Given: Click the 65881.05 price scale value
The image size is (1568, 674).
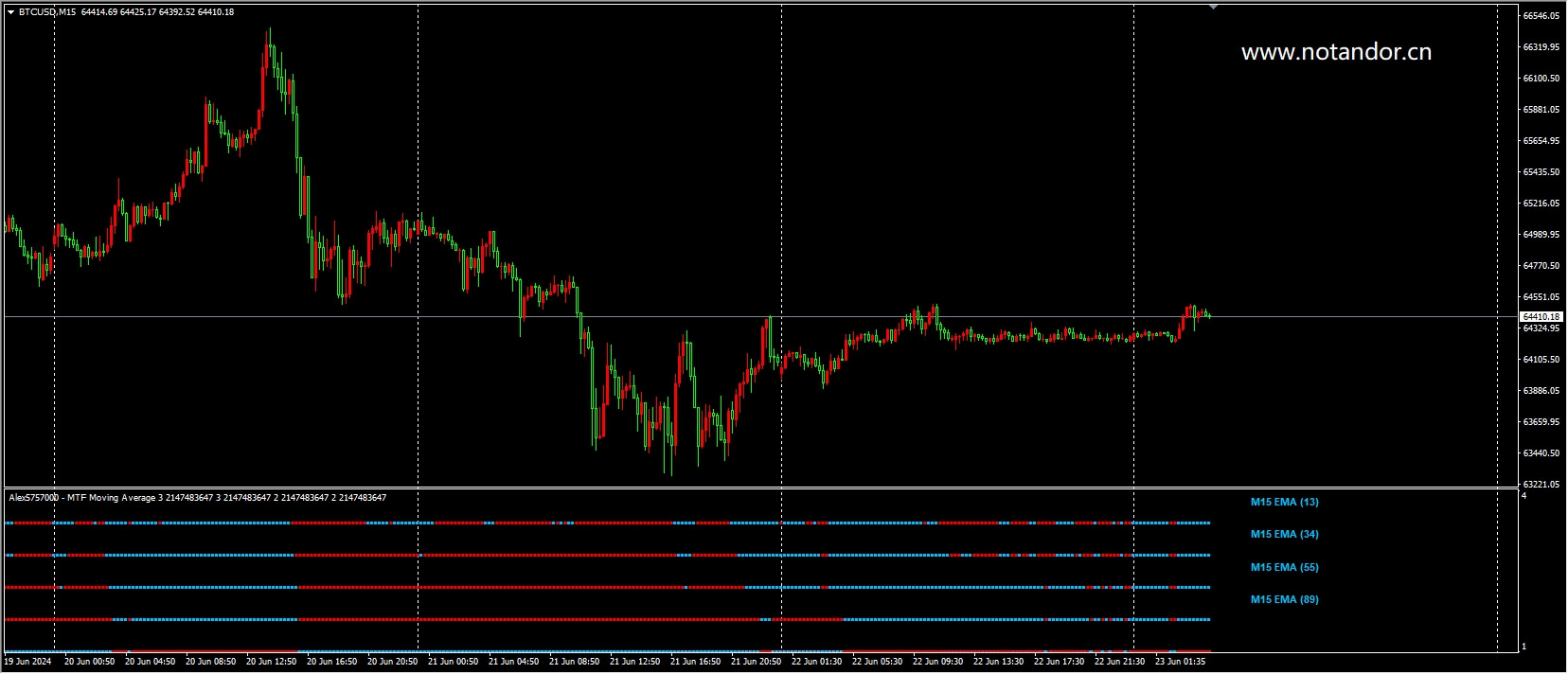Looking at the screenshot, I should point(1541,110).
